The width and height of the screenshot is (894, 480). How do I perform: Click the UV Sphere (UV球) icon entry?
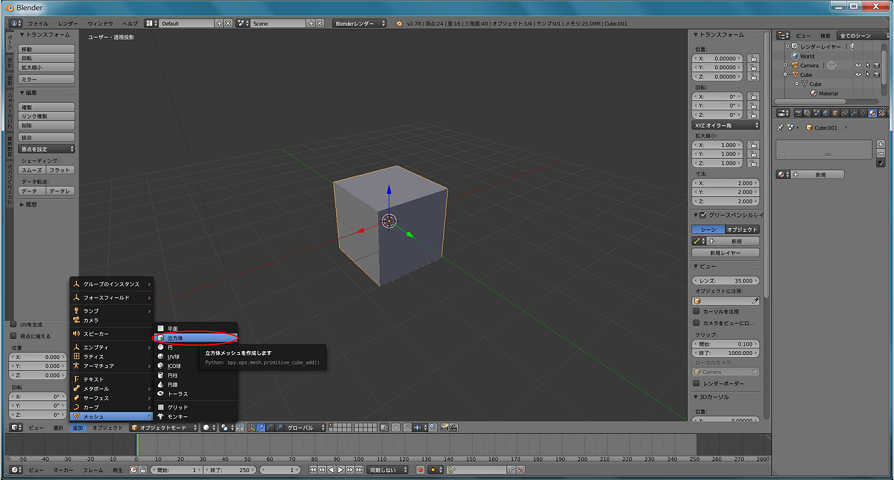(x=160, y=357)
